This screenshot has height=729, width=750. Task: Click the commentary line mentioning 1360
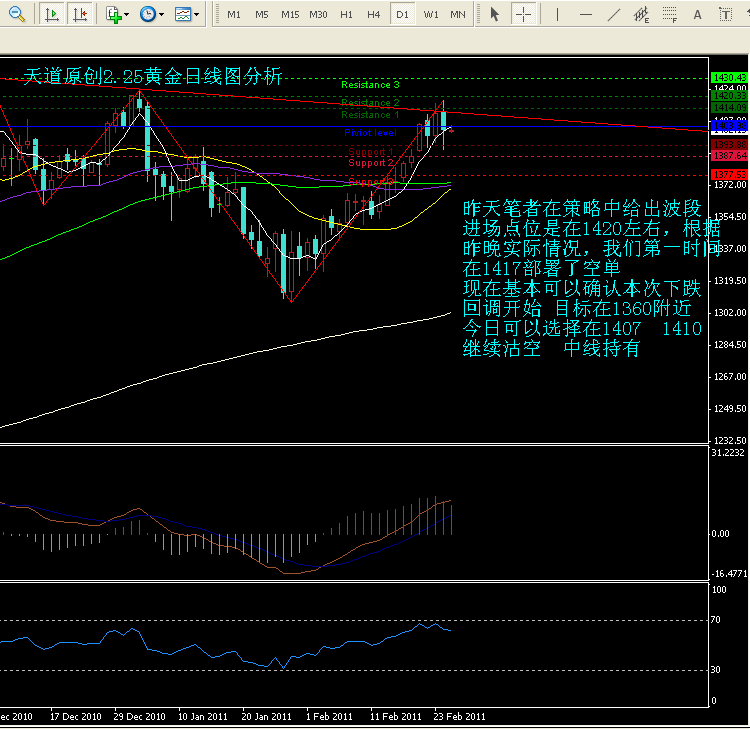click(577, 308)
